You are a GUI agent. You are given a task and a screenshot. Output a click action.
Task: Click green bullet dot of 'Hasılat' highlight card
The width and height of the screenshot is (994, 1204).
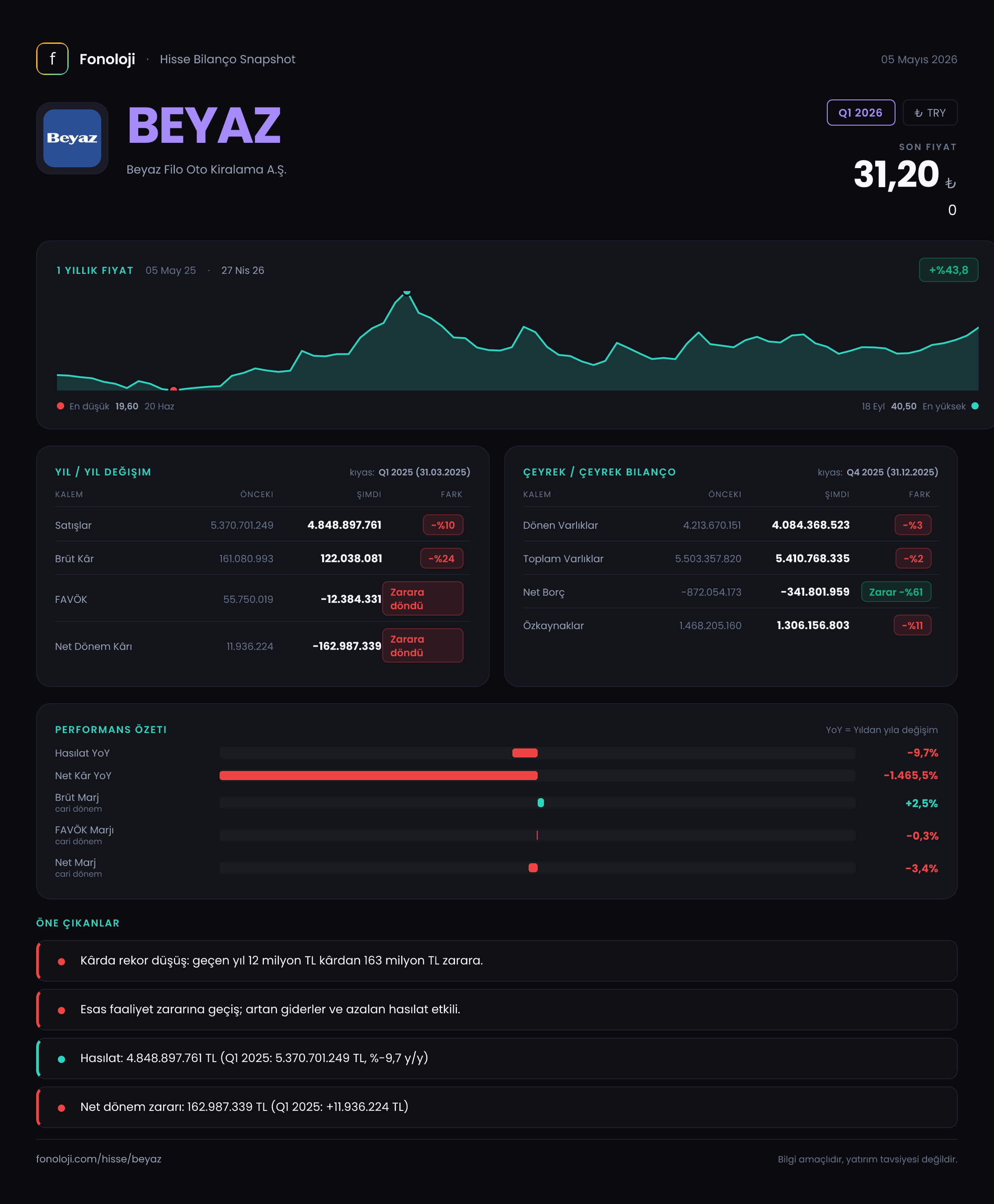(61, 1059)
